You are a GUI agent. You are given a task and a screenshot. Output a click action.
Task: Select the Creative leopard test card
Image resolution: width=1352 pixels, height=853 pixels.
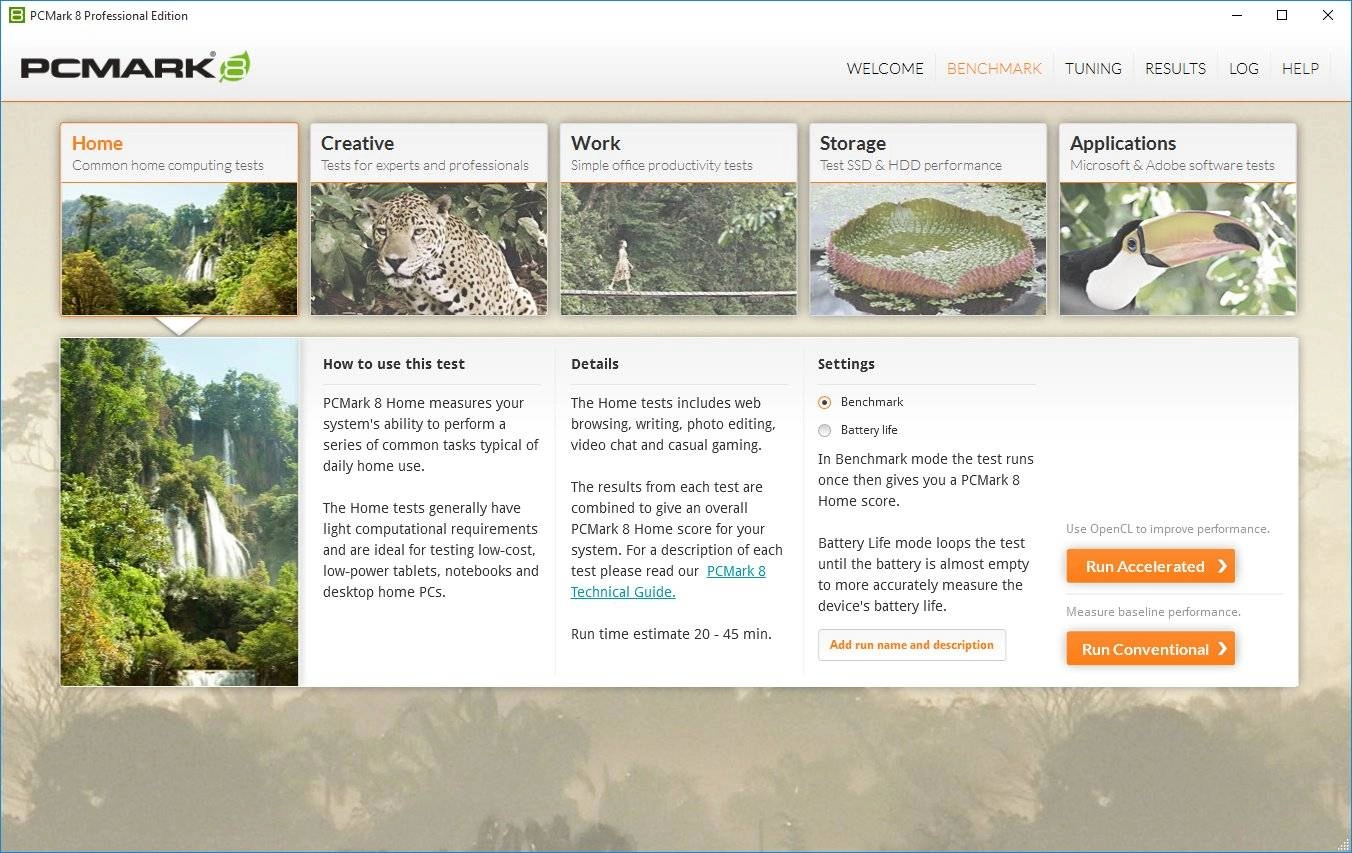click(x=429, y=219)
